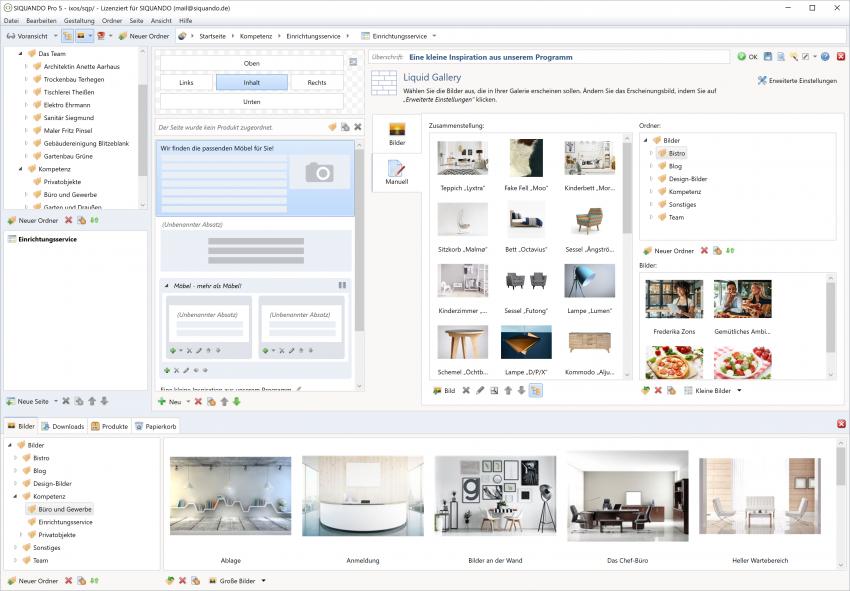This screenshot has height=591, width=850.
Task: Open the Manuell panel in the gallery sidebar
Action: (x=396, y=173)
